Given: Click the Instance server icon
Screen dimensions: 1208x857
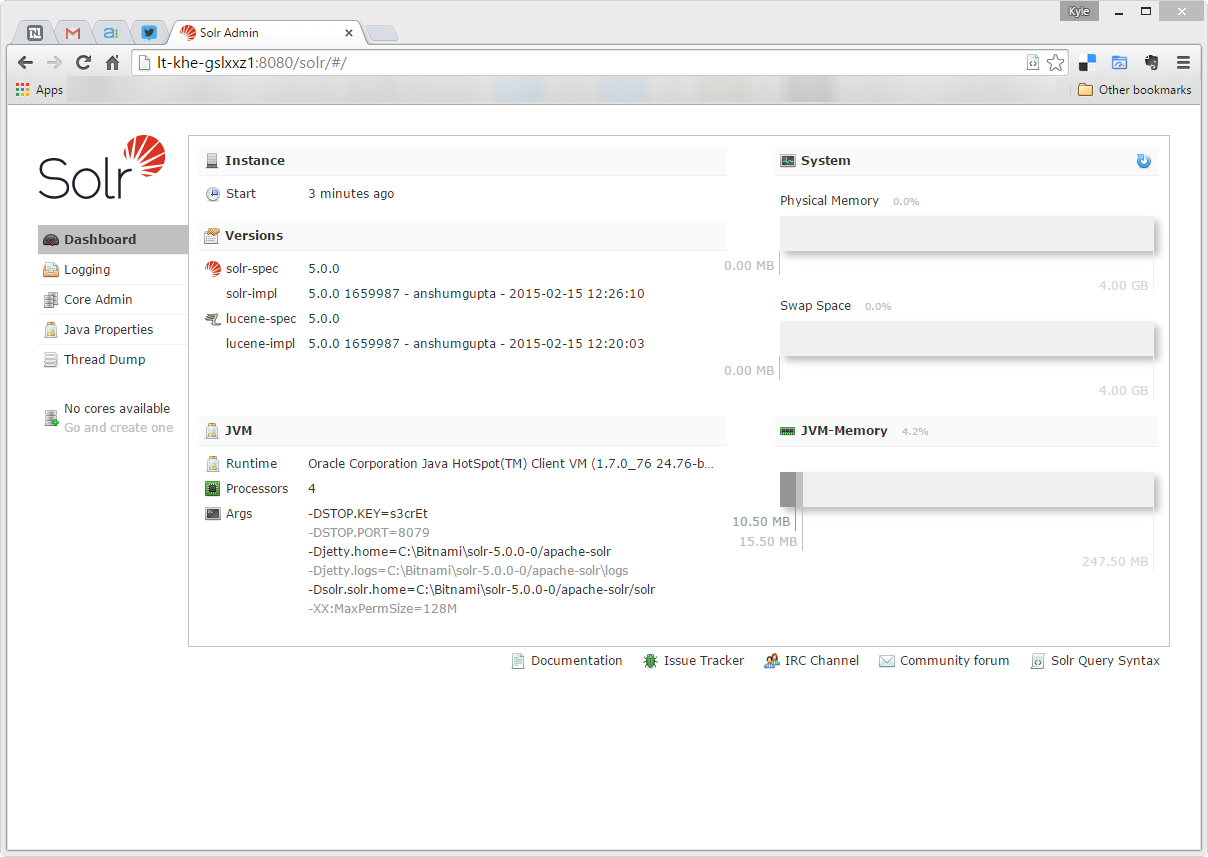Looking at the screenshot, I should 212,161.
